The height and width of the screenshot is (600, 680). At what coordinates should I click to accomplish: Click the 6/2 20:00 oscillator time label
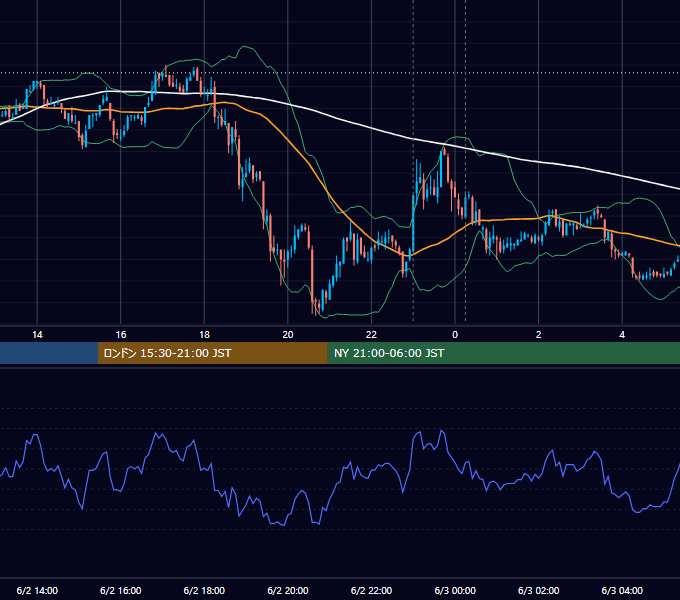(x=288, y=590)
